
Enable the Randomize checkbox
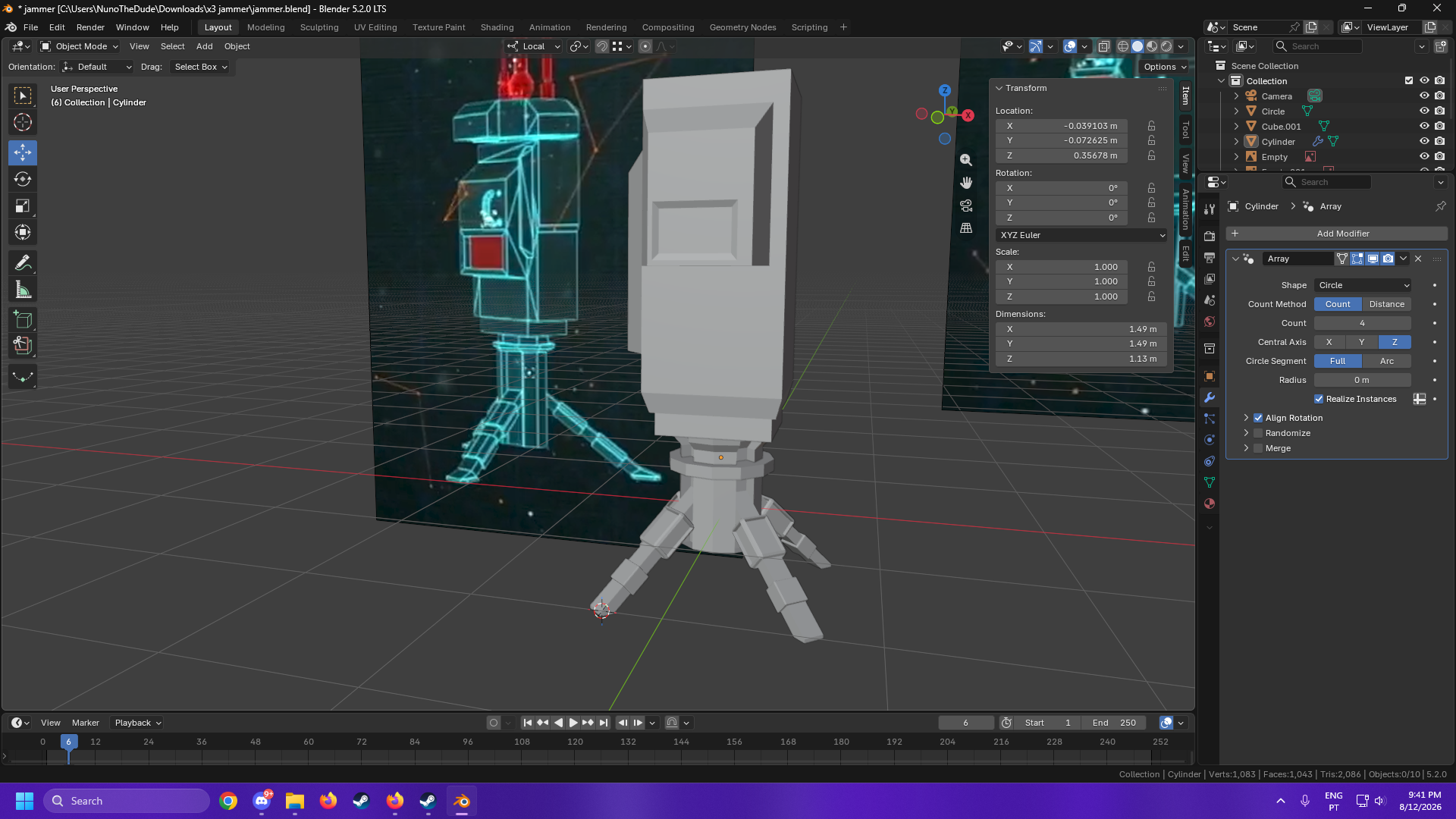coord(1258,433)
